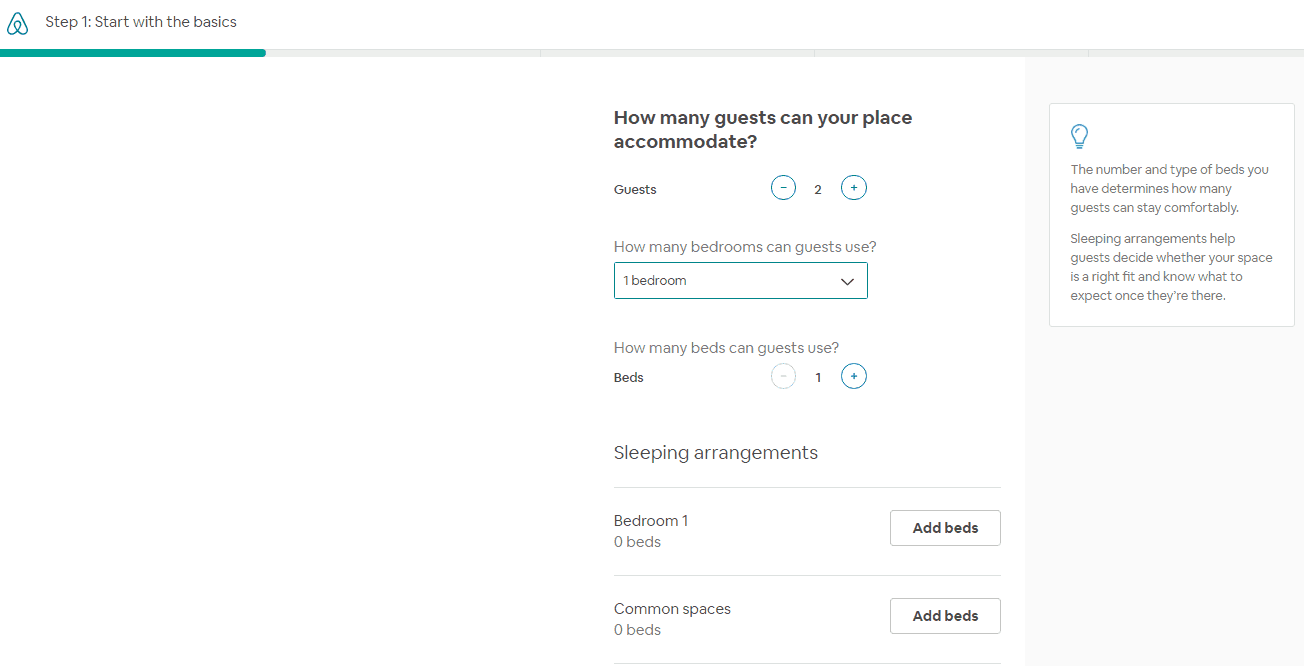Click the 'Step 1: Start with the basics' title

[141, 22]
